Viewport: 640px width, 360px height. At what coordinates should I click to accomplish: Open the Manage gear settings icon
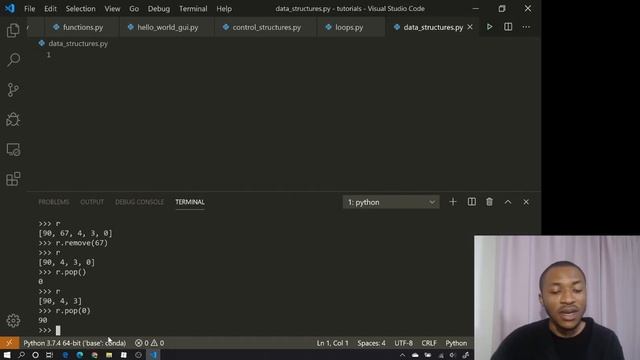pos(13,320)
